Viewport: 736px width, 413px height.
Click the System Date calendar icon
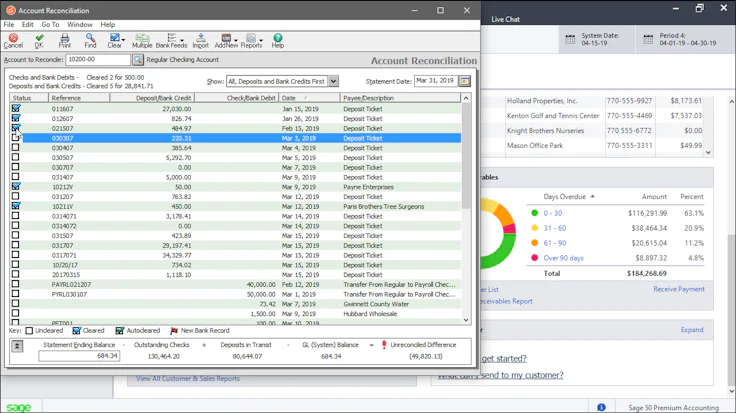(x=570, y=39)
